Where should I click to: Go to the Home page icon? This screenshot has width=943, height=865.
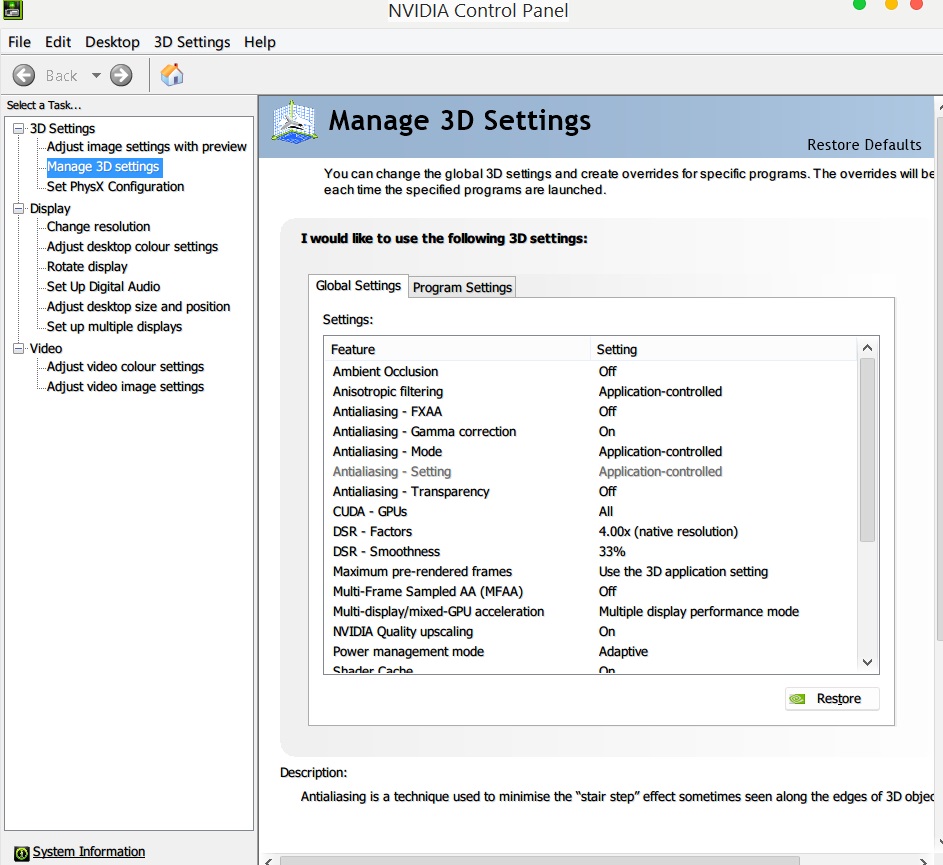coord(171,75)
